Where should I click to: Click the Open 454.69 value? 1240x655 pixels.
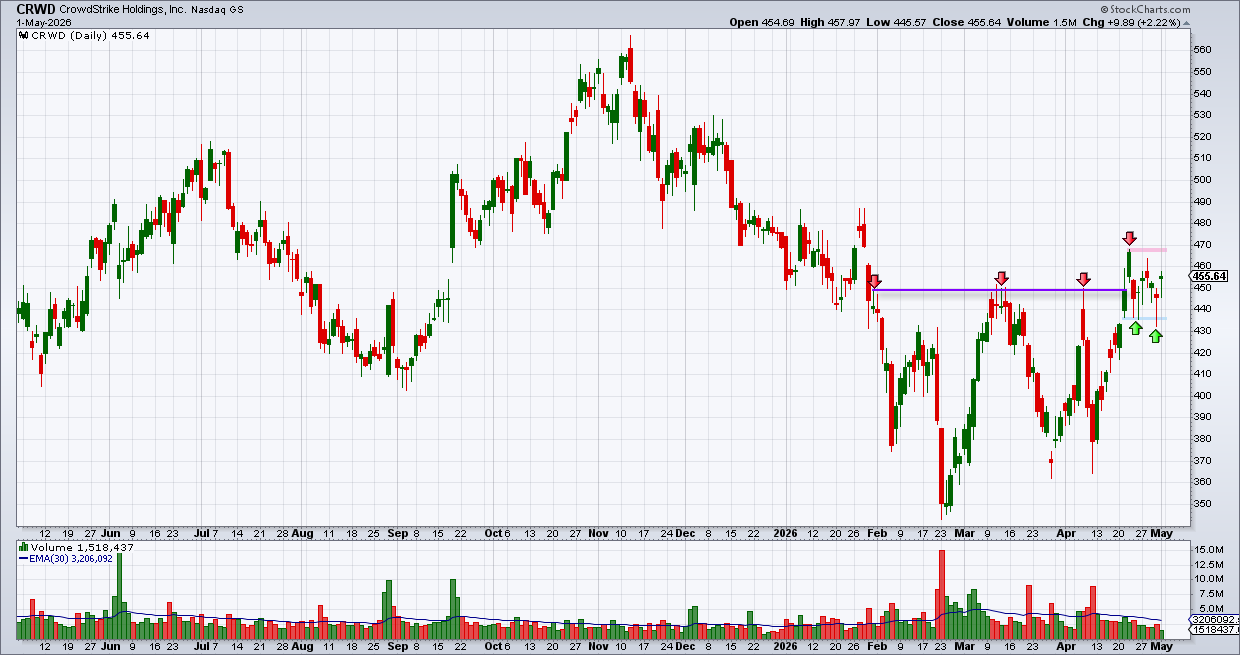(x=762, y=22)
